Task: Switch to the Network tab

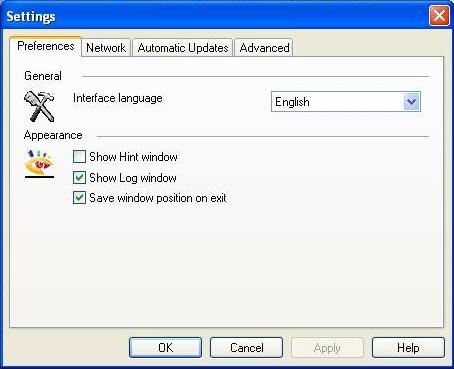Action: click(106, 48)
